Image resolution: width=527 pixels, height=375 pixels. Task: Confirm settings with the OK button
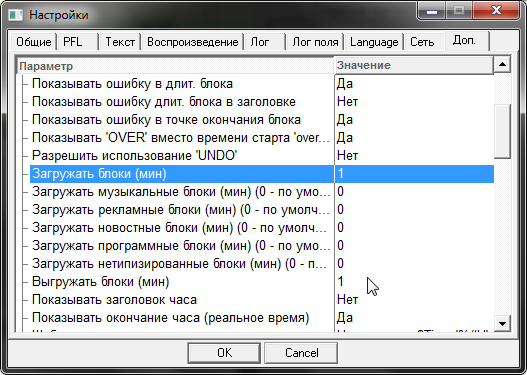click(x=224, y=353)
